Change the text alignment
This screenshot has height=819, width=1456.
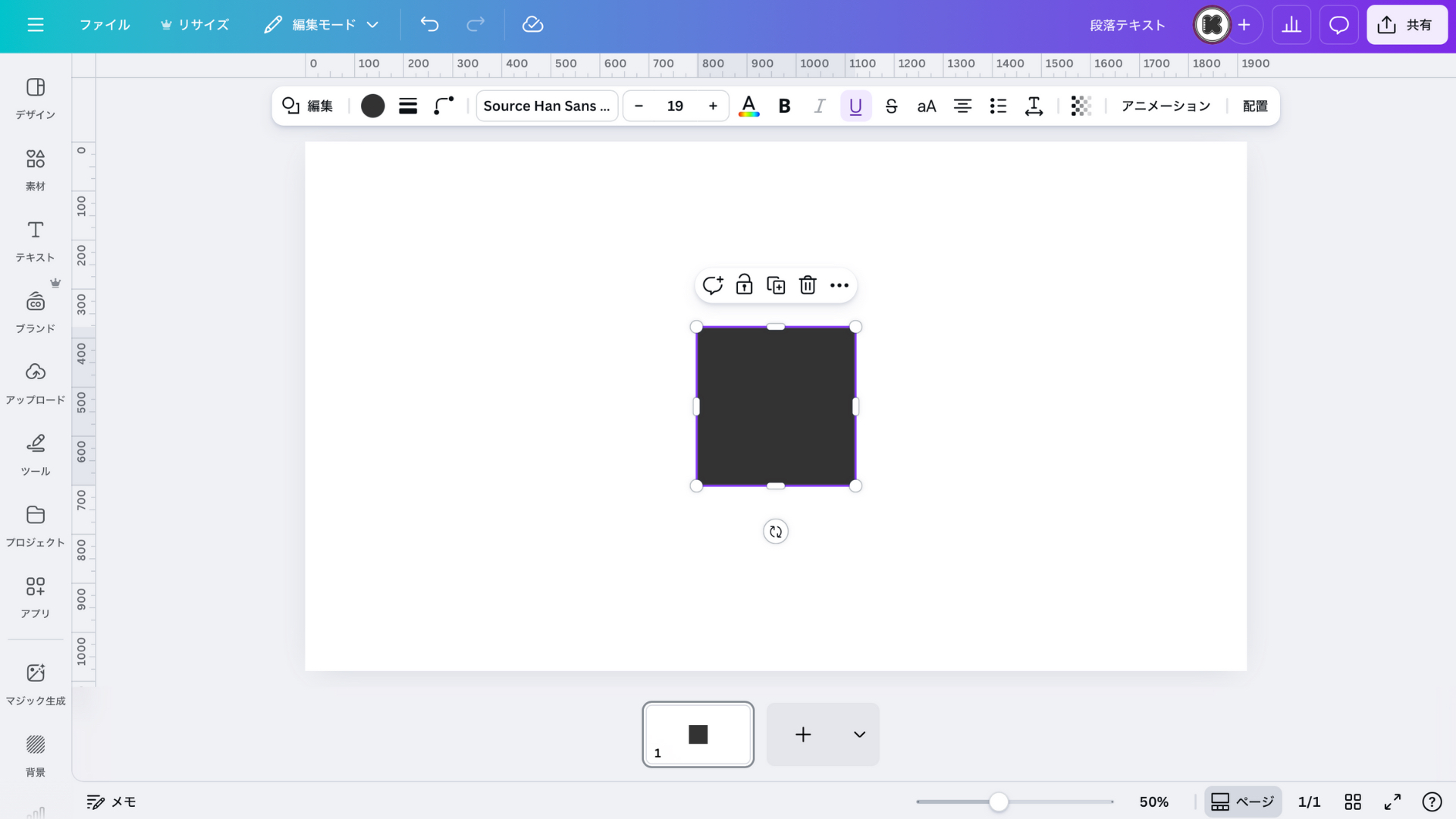[962, 106]
